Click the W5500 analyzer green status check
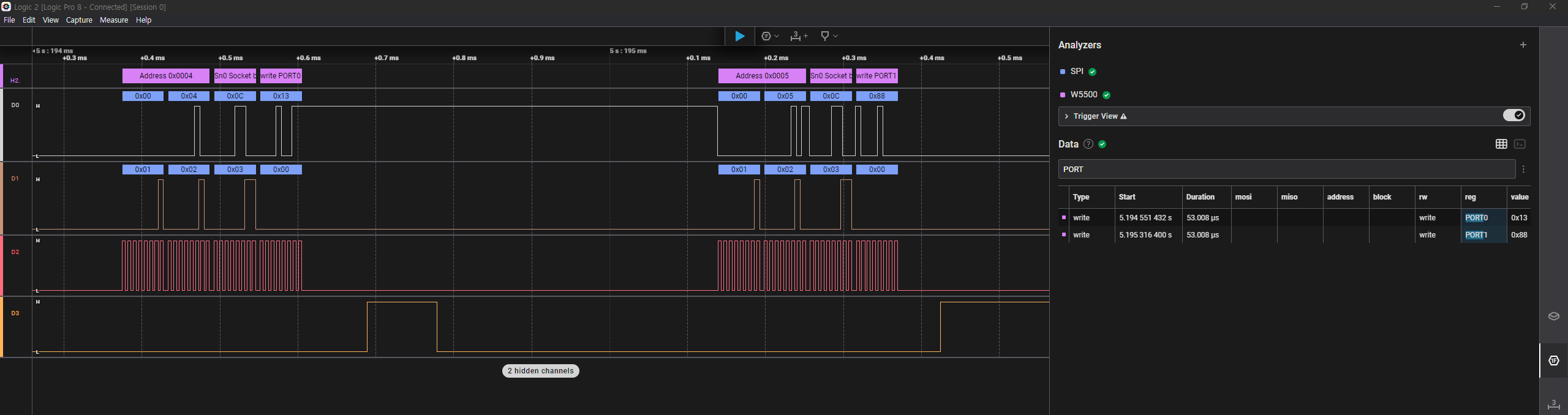The width and height of the screenshot is (1568, 415). click(1106, 95)
